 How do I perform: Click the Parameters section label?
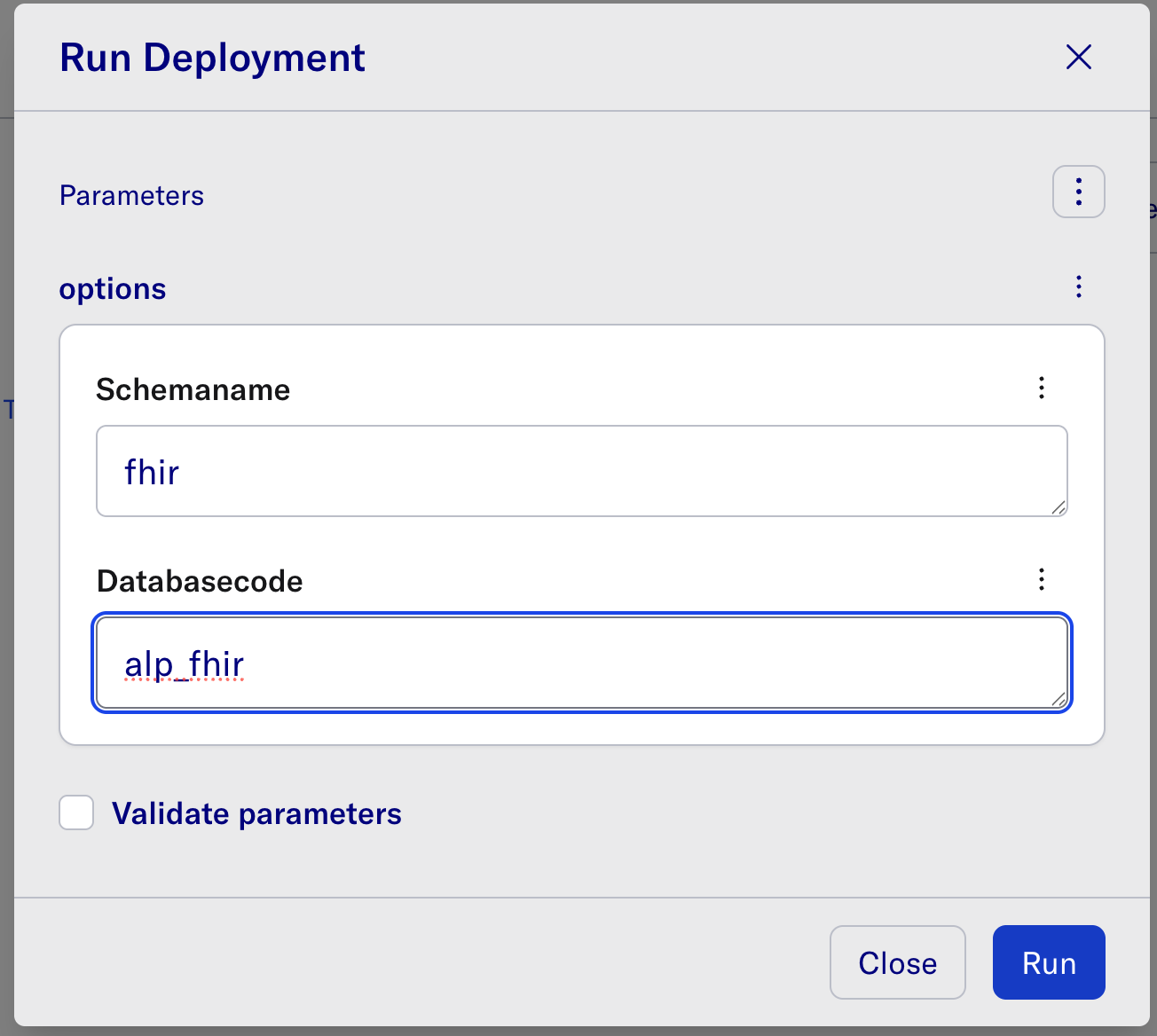click(x=131, y=196)
